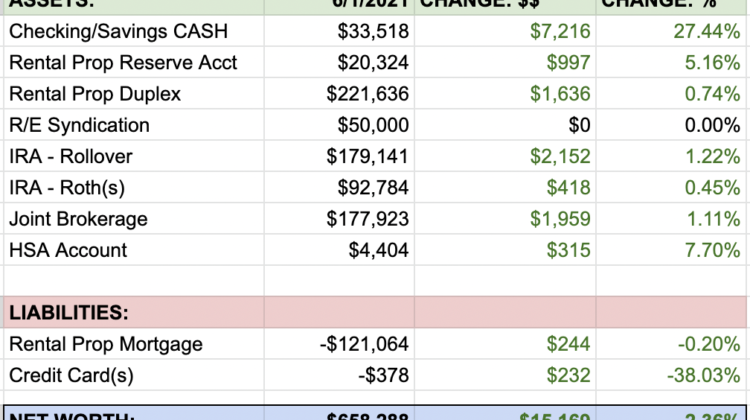The width and height of the screenshot is (750, 420).
Task: Click the R/E Syndication row label
Action: point(79,125)
